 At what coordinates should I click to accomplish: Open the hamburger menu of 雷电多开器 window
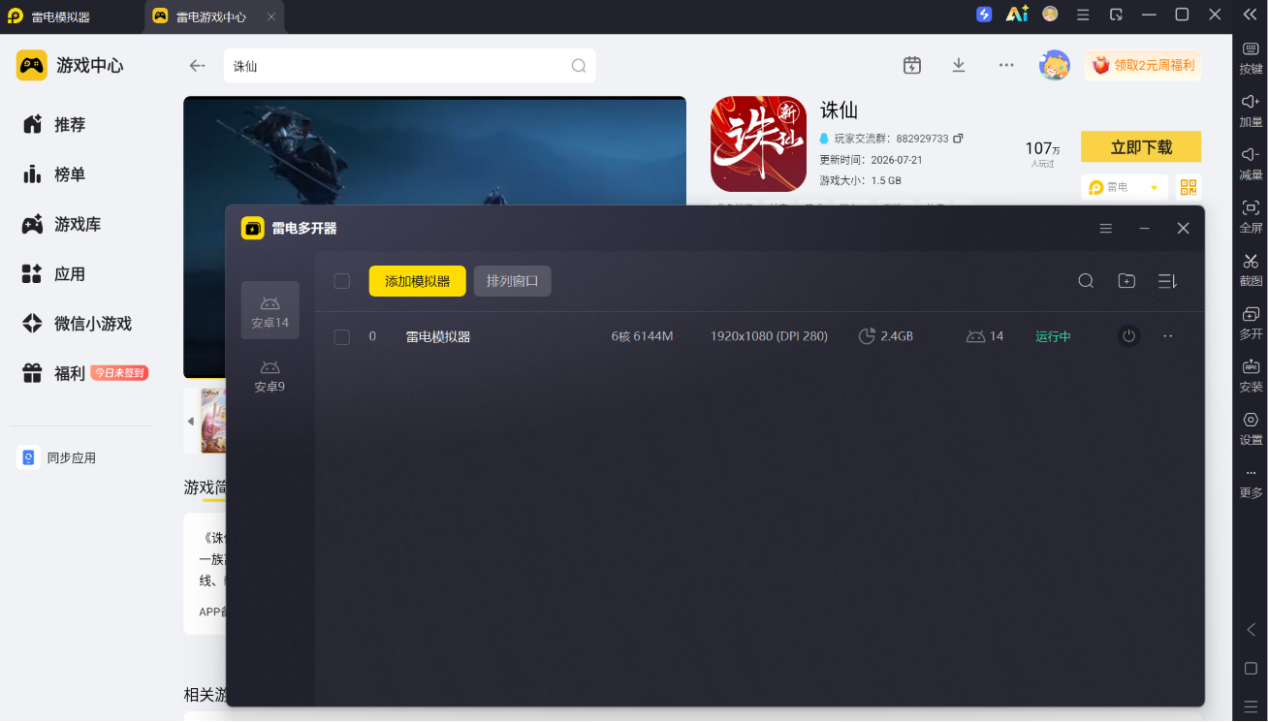point(1106,228)
